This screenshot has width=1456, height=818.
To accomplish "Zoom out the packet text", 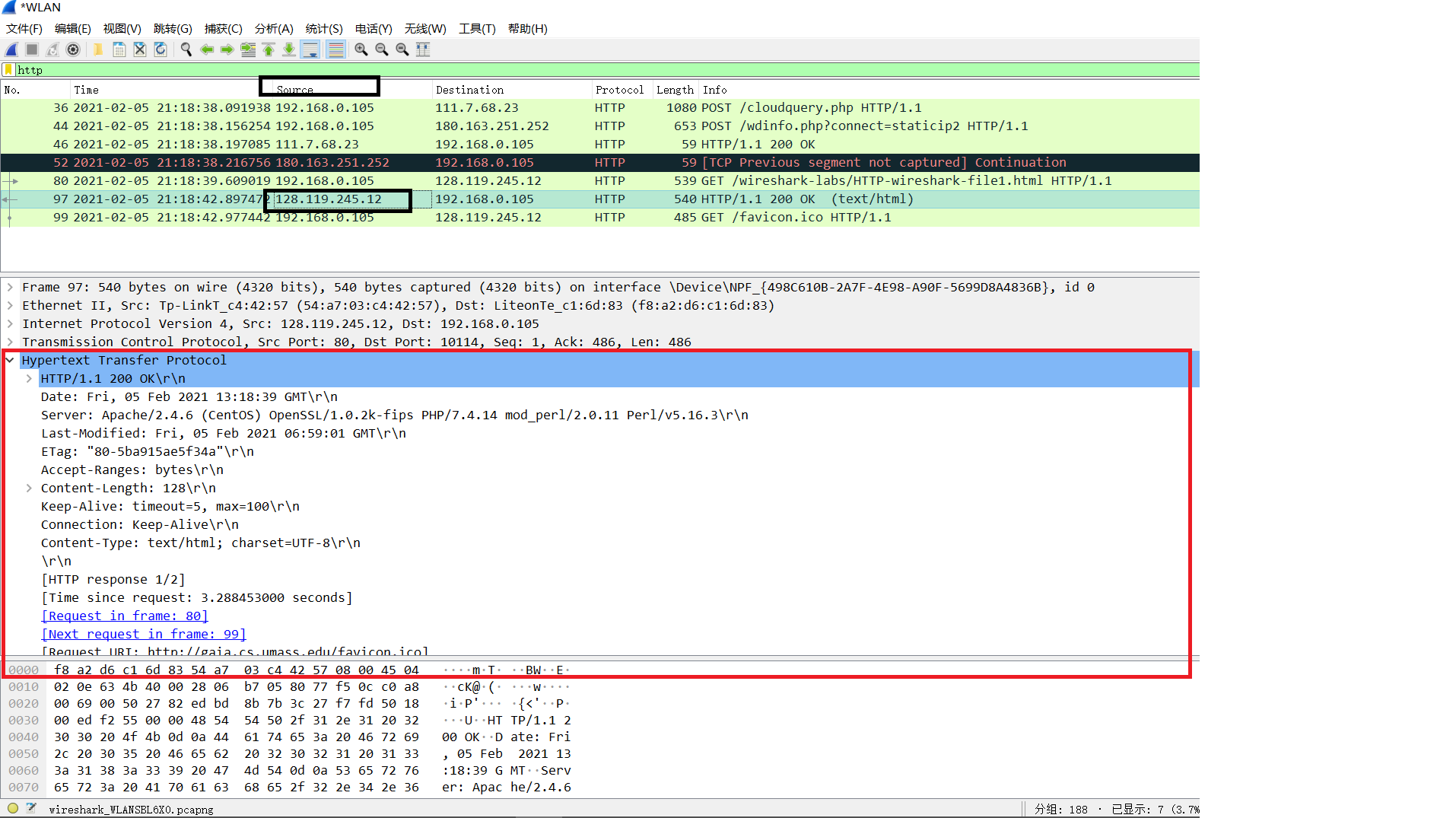I will 382,49.
